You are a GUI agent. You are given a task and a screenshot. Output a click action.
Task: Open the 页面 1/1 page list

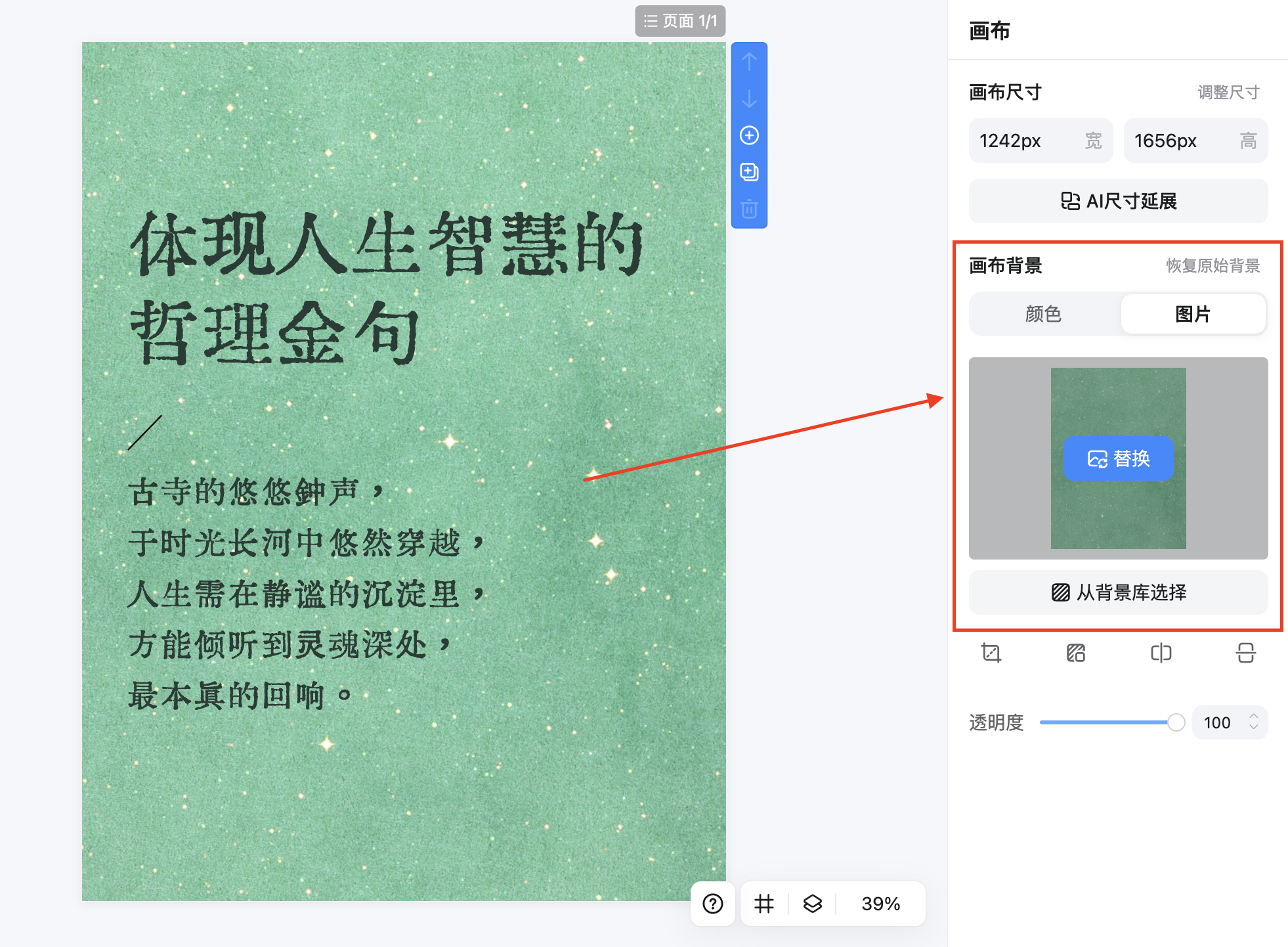click(x=680, y=20)
